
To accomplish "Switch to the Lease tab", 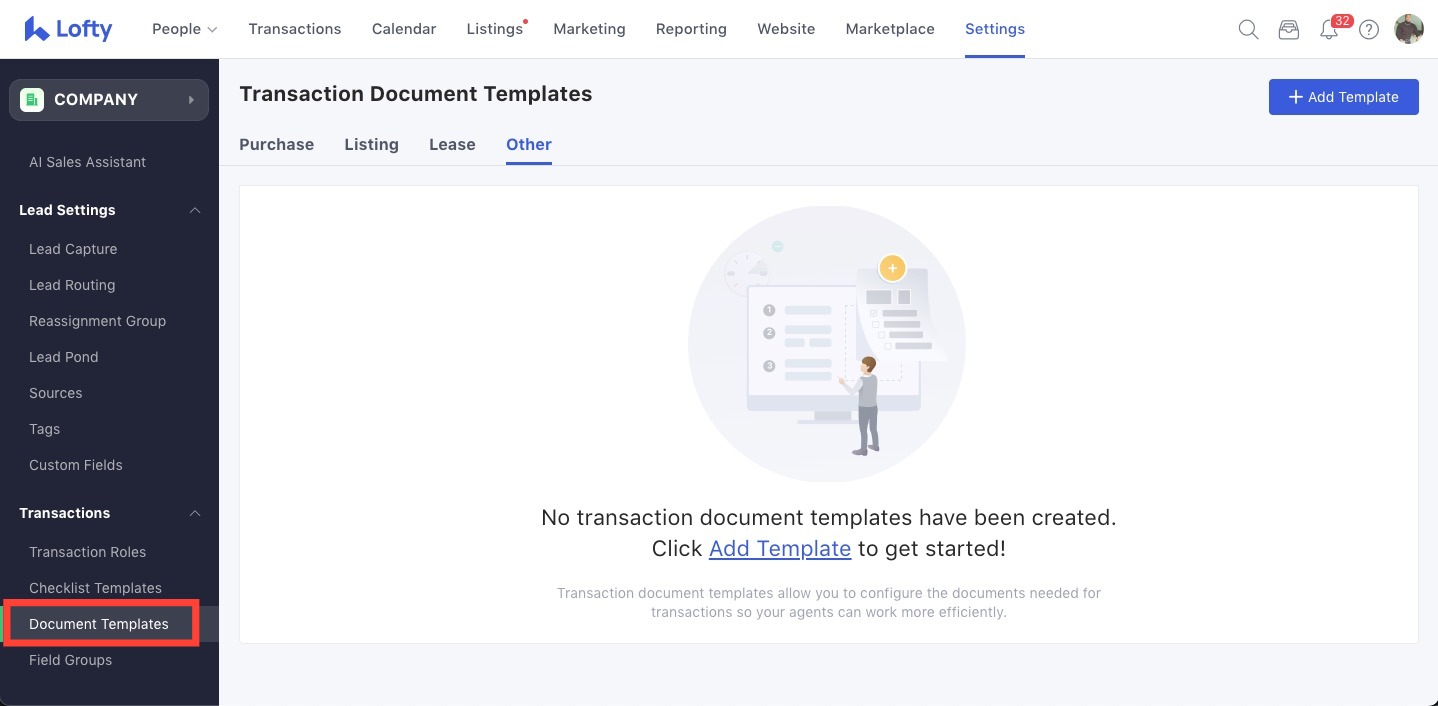I will click(x=452, y=144).
